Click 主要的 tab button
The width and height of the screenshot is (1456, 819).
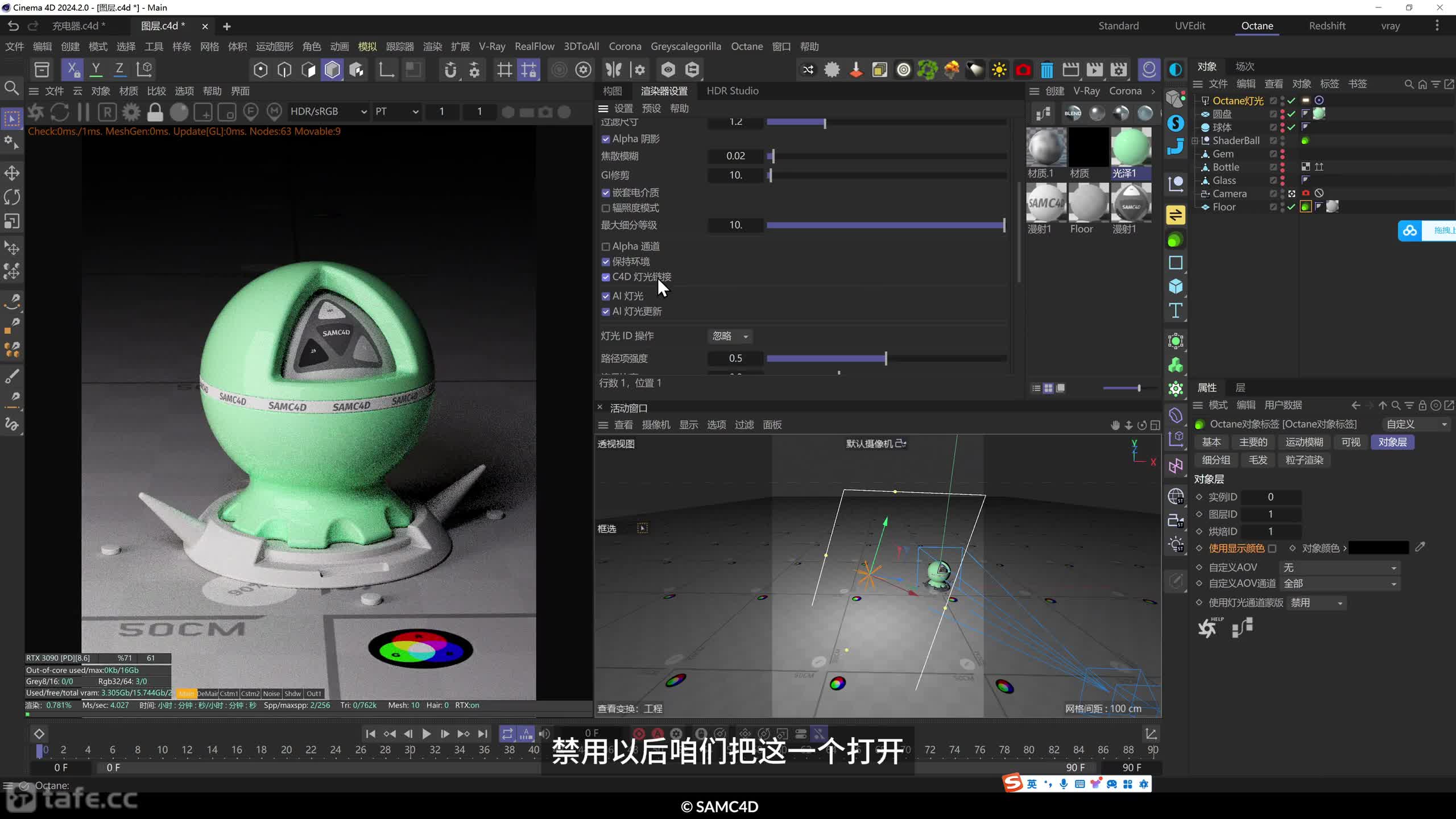(1252, 442)
